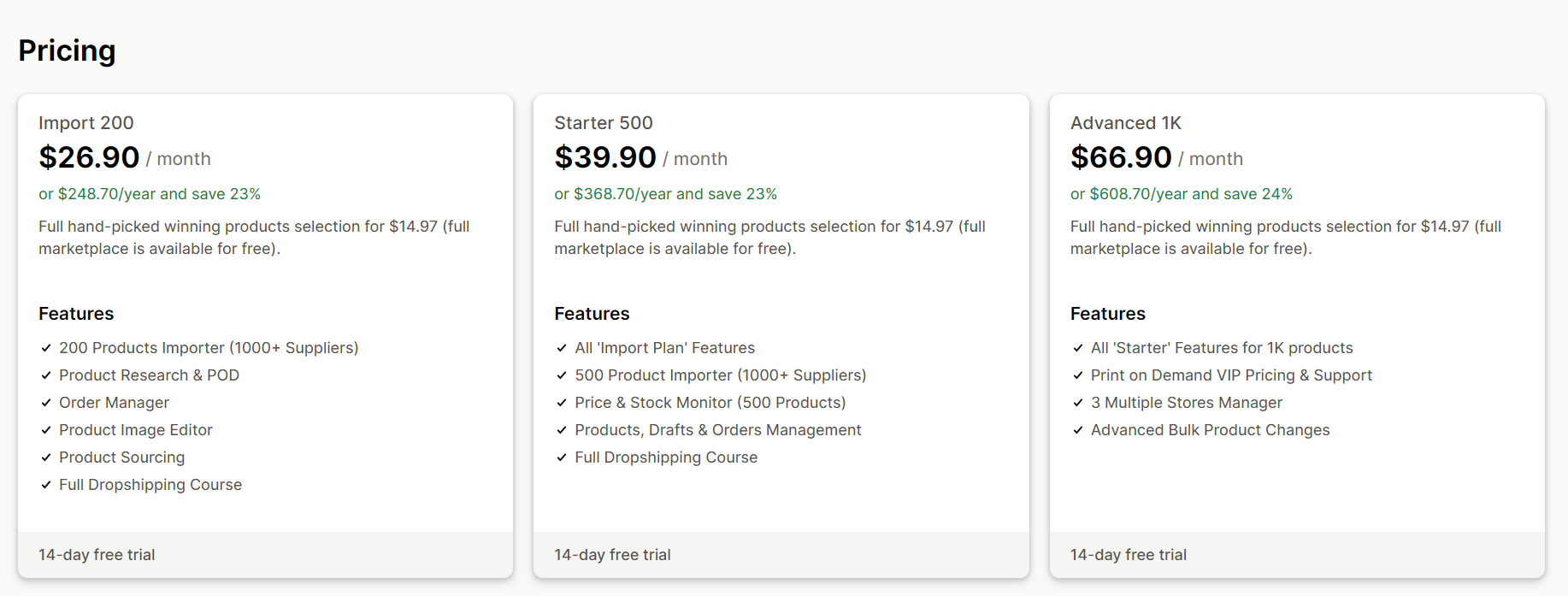Click the checkmark beside Advanced Bulk Product Changes
The image size is (1568, 596).
click(1078, 430)
